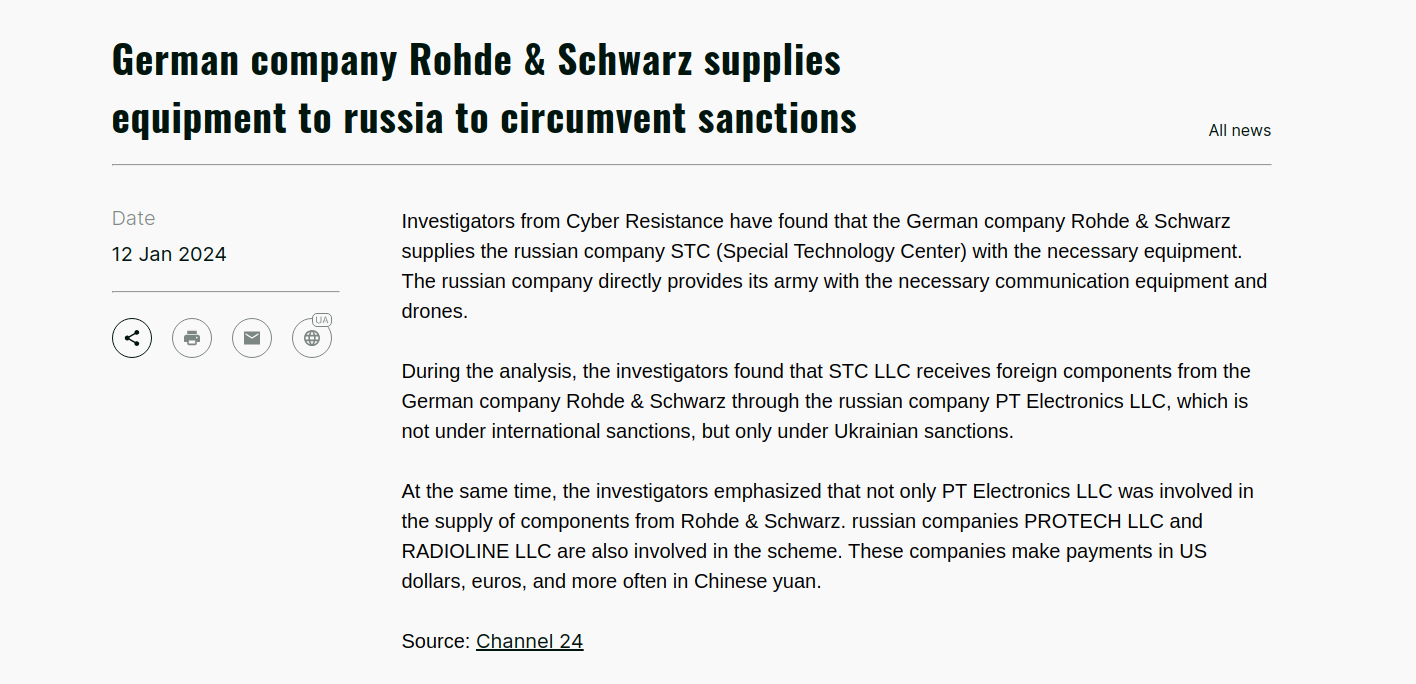Open the share options icon
Image resolution: width=1416 pixels, height=684 pixels.
(132, 338)
